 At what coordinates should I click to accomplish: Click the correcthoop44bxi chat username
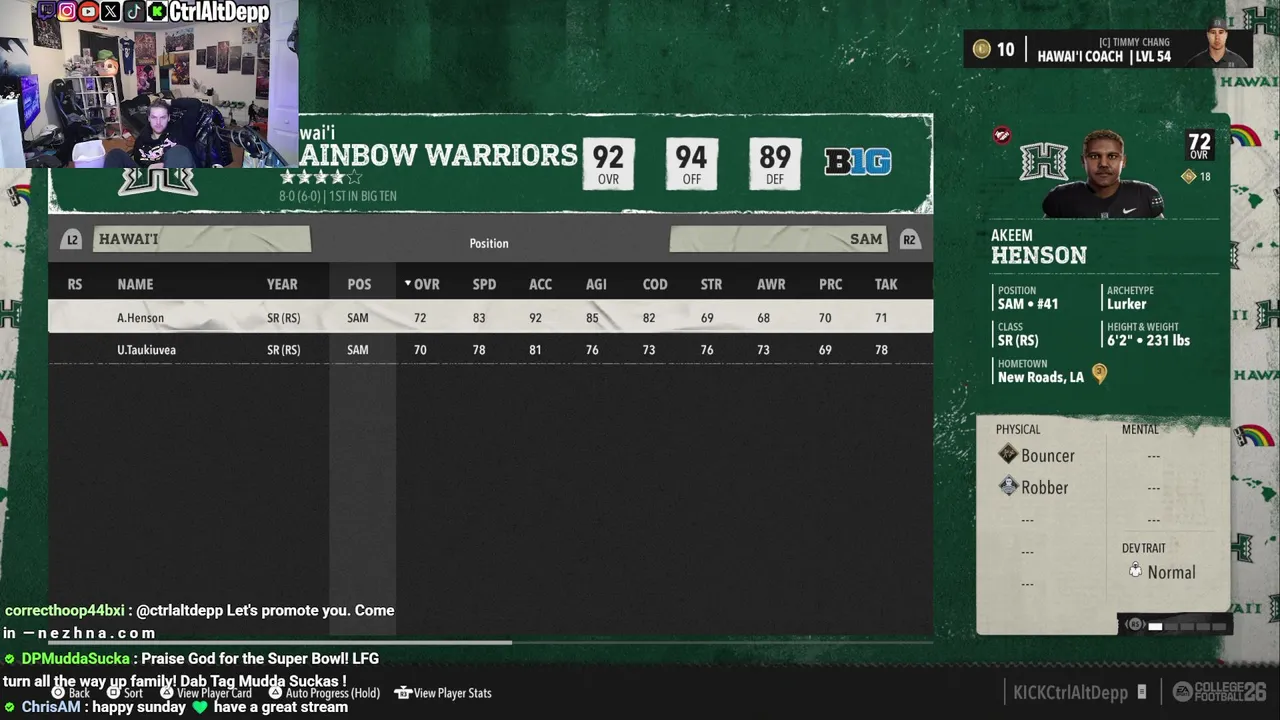point(65,610)
